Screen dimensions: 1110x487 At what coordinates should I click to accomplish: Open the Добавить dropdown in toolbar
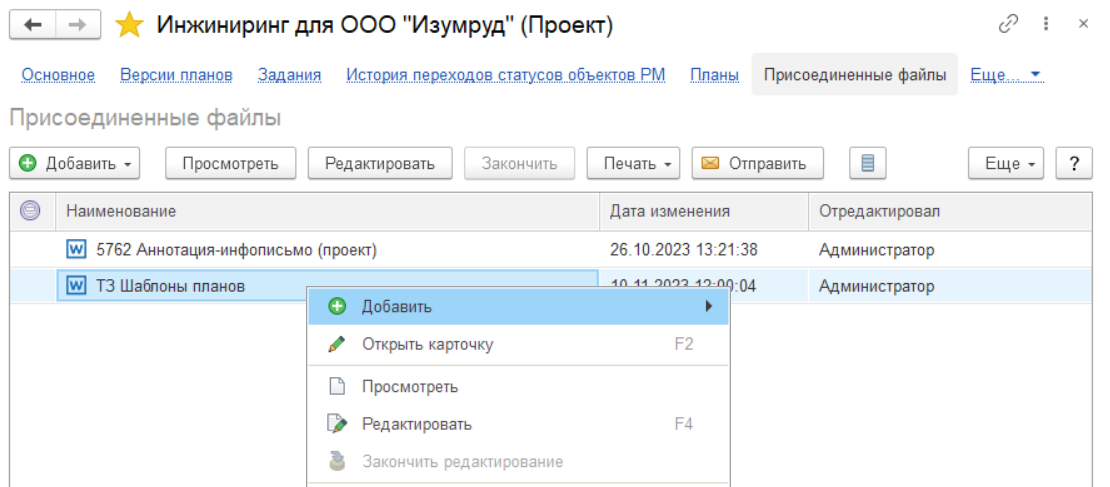tap(75, 163)
